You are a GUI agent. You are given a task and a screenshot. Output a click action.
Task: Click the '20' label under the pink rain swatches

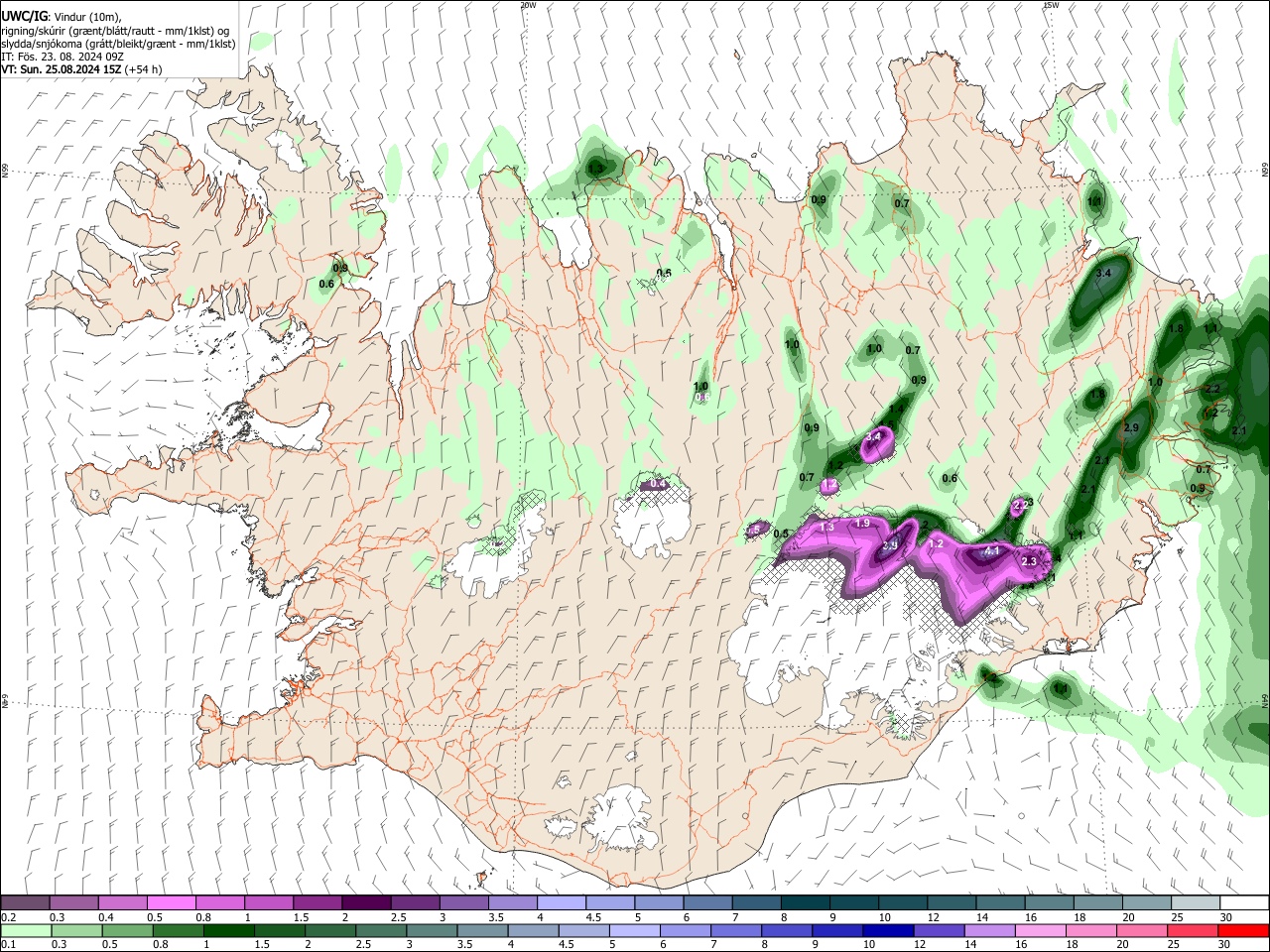pos(1124,945)
